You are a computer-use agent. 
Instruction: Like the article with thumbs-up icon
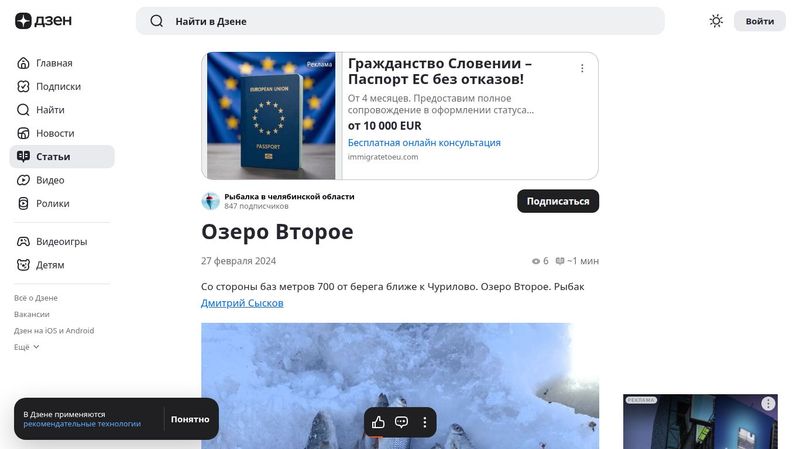click(x=378, y=422)
